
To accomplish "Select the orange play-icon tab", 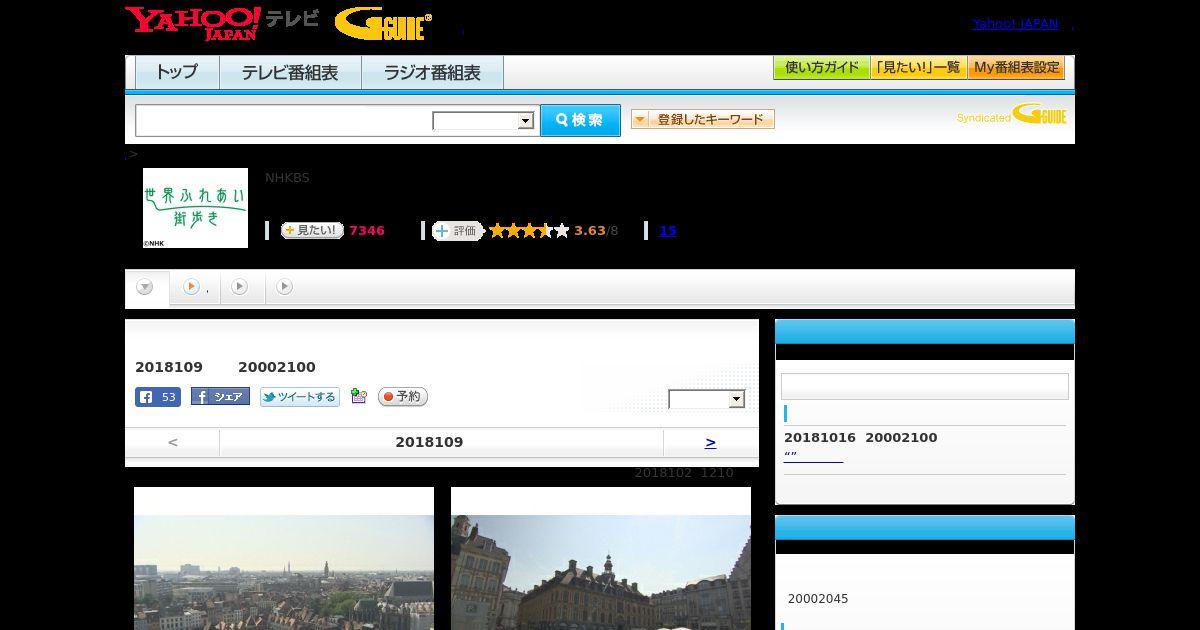I will tap(191, 287).
